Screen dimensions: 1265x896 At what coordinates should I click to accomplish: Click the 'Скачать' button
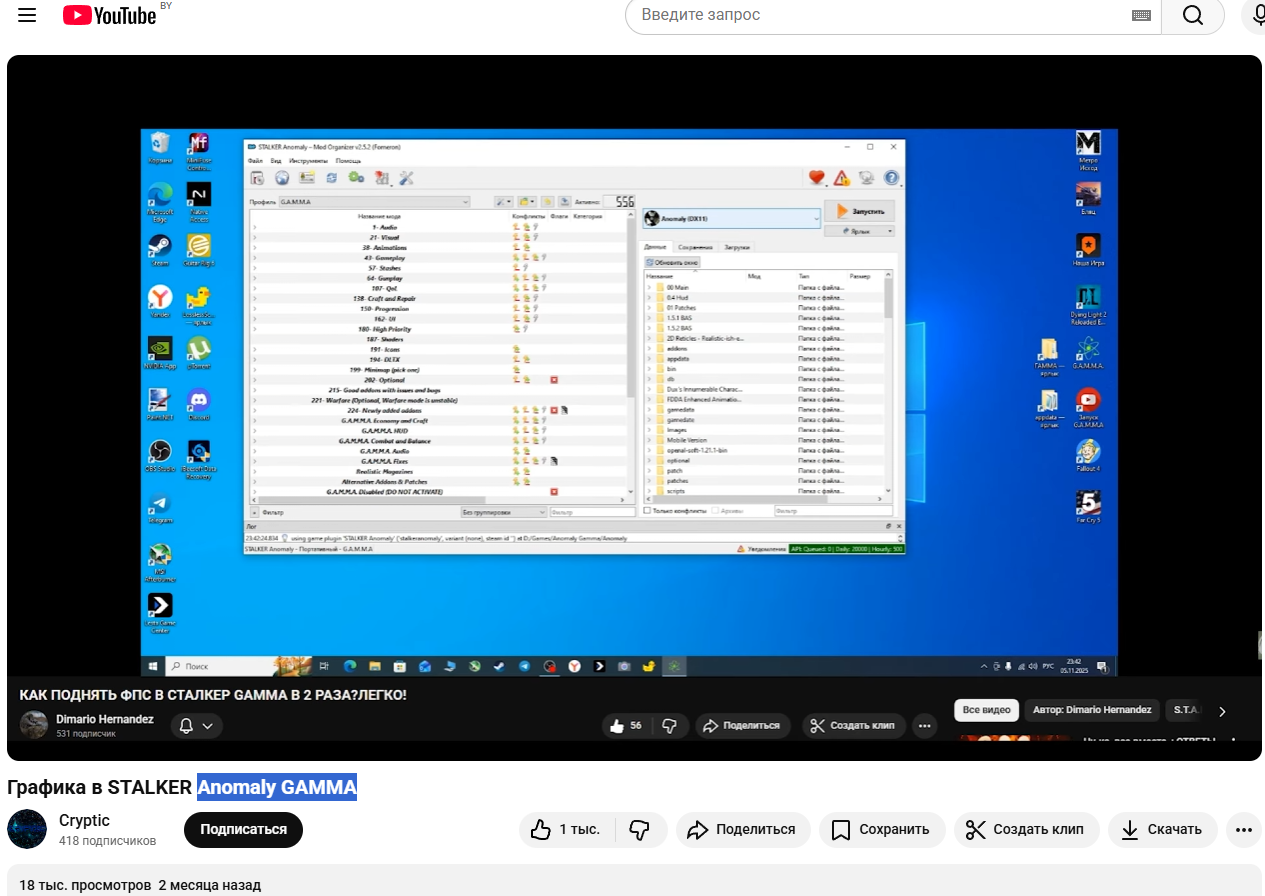point(1163,829)
